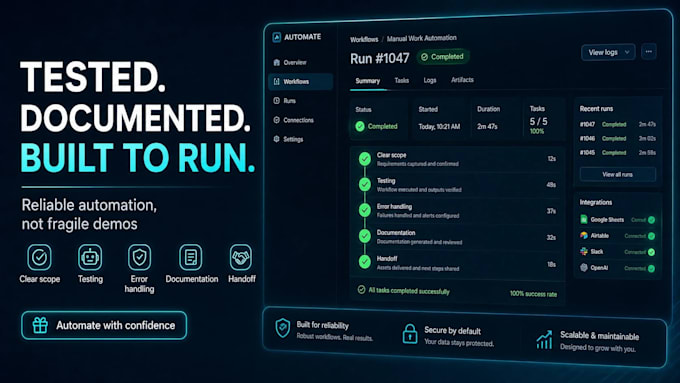Click the left-panel Documentation page icon
The width and height of the screenshot is (680, 383).
(x=190, y=257)
